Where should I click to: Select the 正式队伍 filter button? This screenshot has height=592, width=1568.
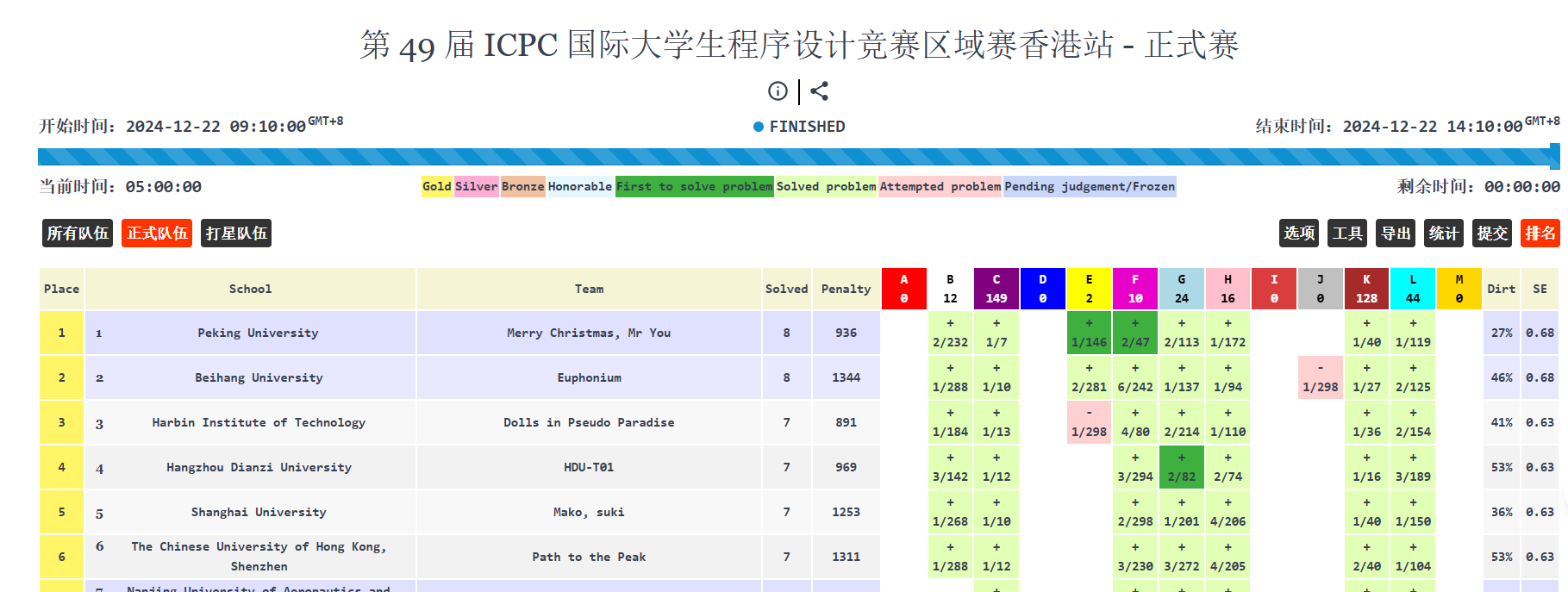[x=157, y=233]
